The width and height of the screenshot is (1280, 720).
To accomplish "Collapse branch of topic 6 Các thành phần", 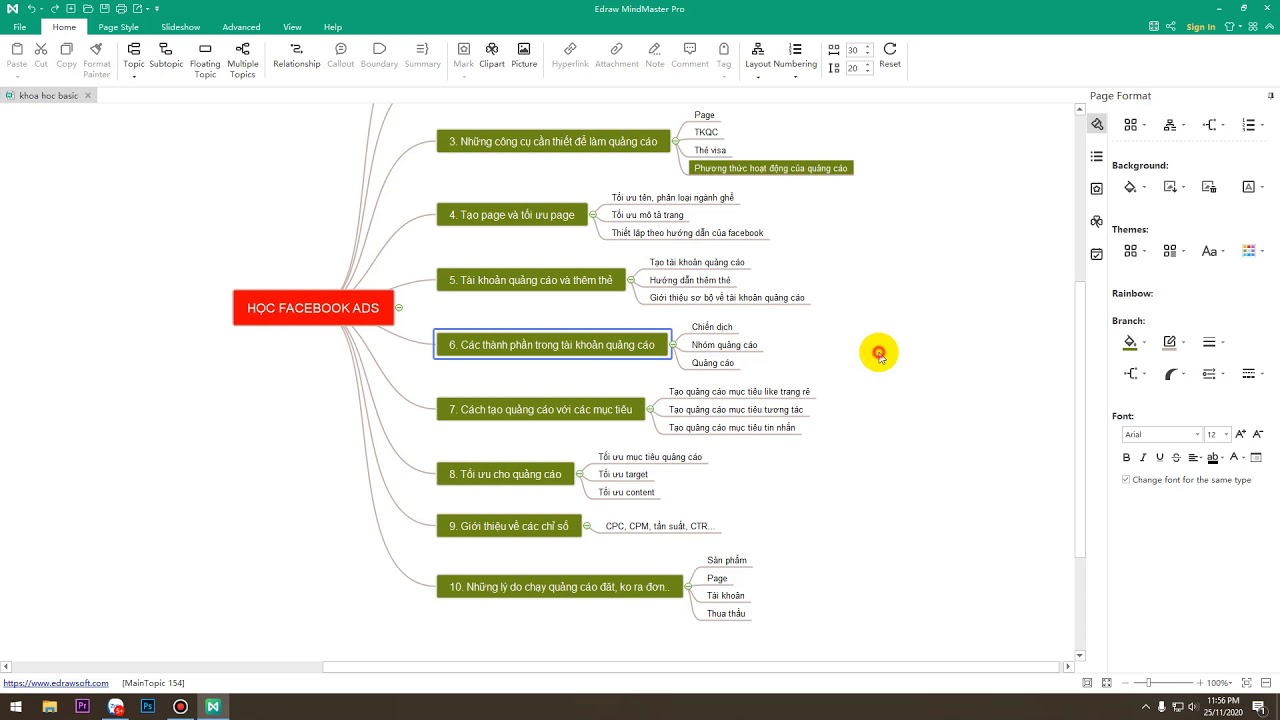I will 673,345.
